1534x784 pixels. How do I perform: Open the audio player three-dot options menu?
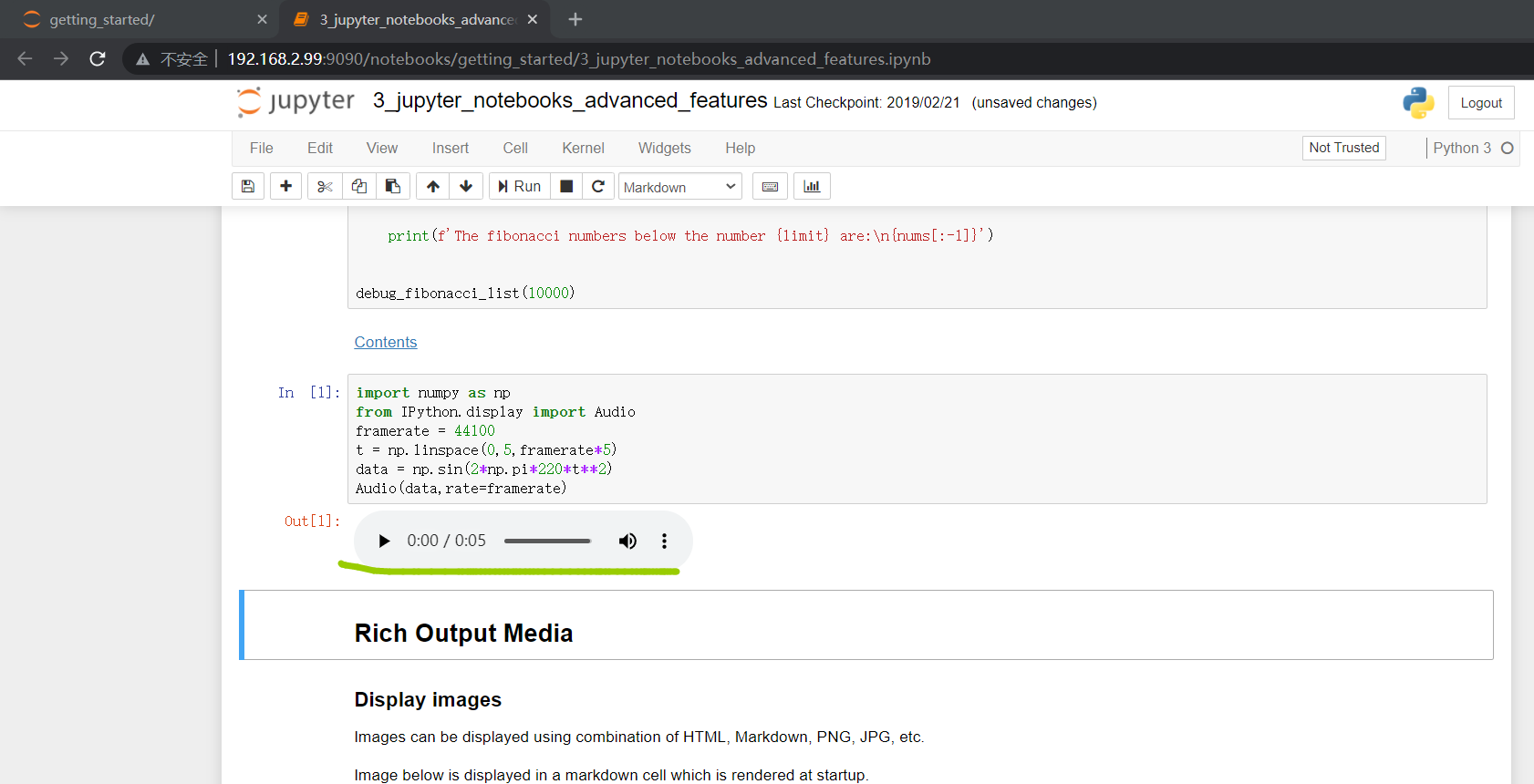[x=664, y=541]
